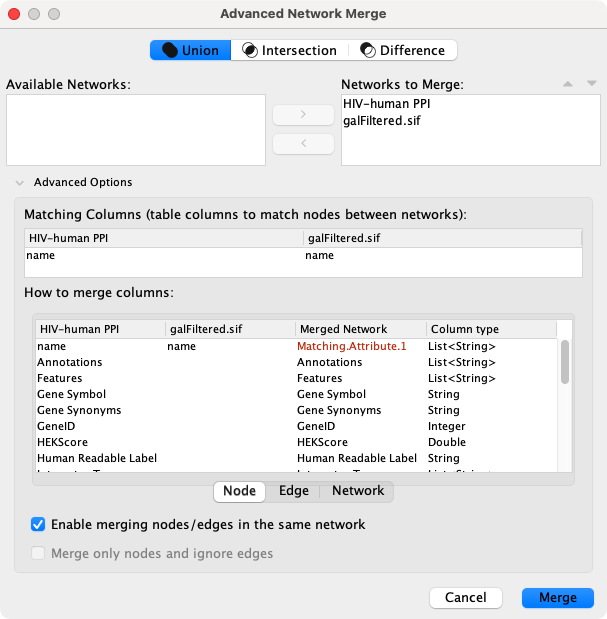Image resolution: width=607 pixels, height=619 pixels.
Task: Click the move-right arrow button
Action: click(x=303, y=115)
